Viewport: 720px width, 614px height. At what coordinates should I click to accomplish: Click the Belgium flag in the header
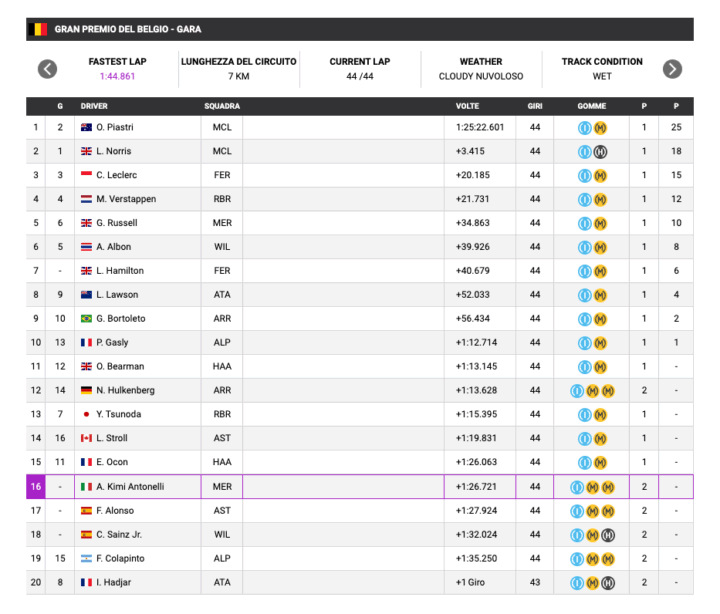[38, 29]
